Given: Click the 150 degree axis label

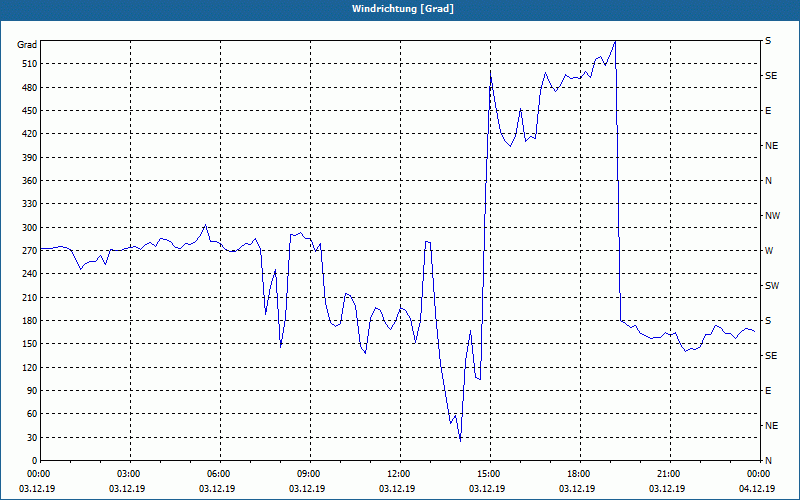Looking at the screenshot, I should [28, 343].
